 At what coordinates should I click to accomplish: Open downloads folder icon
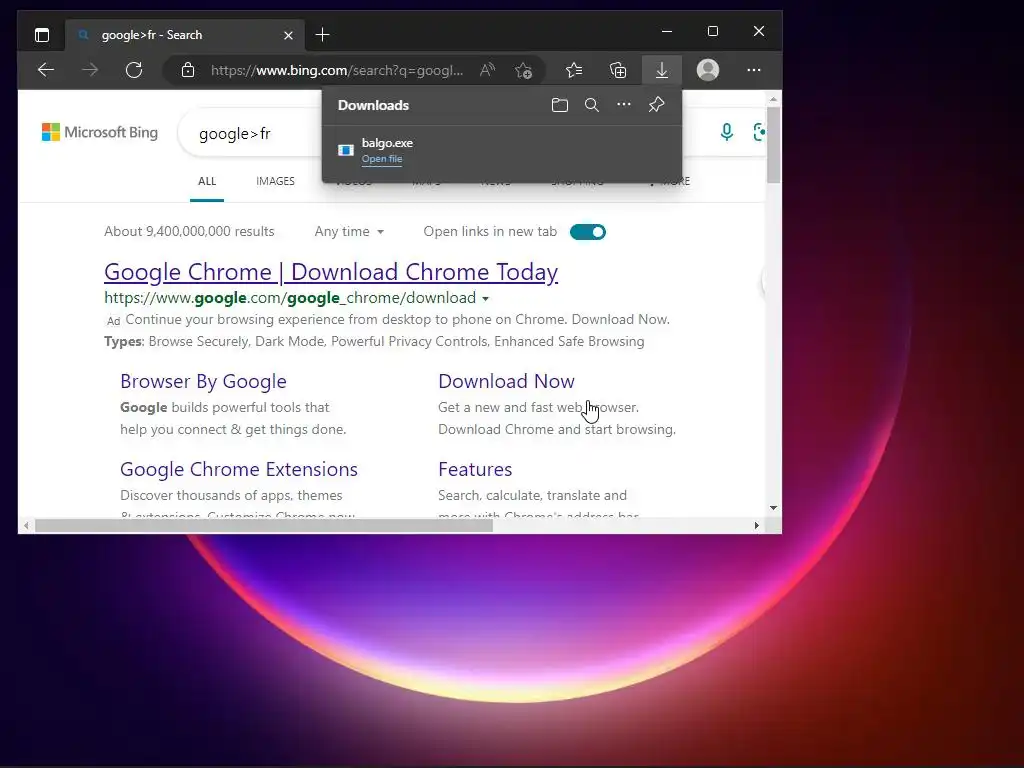pyautogui.click(x=560, y=105)
